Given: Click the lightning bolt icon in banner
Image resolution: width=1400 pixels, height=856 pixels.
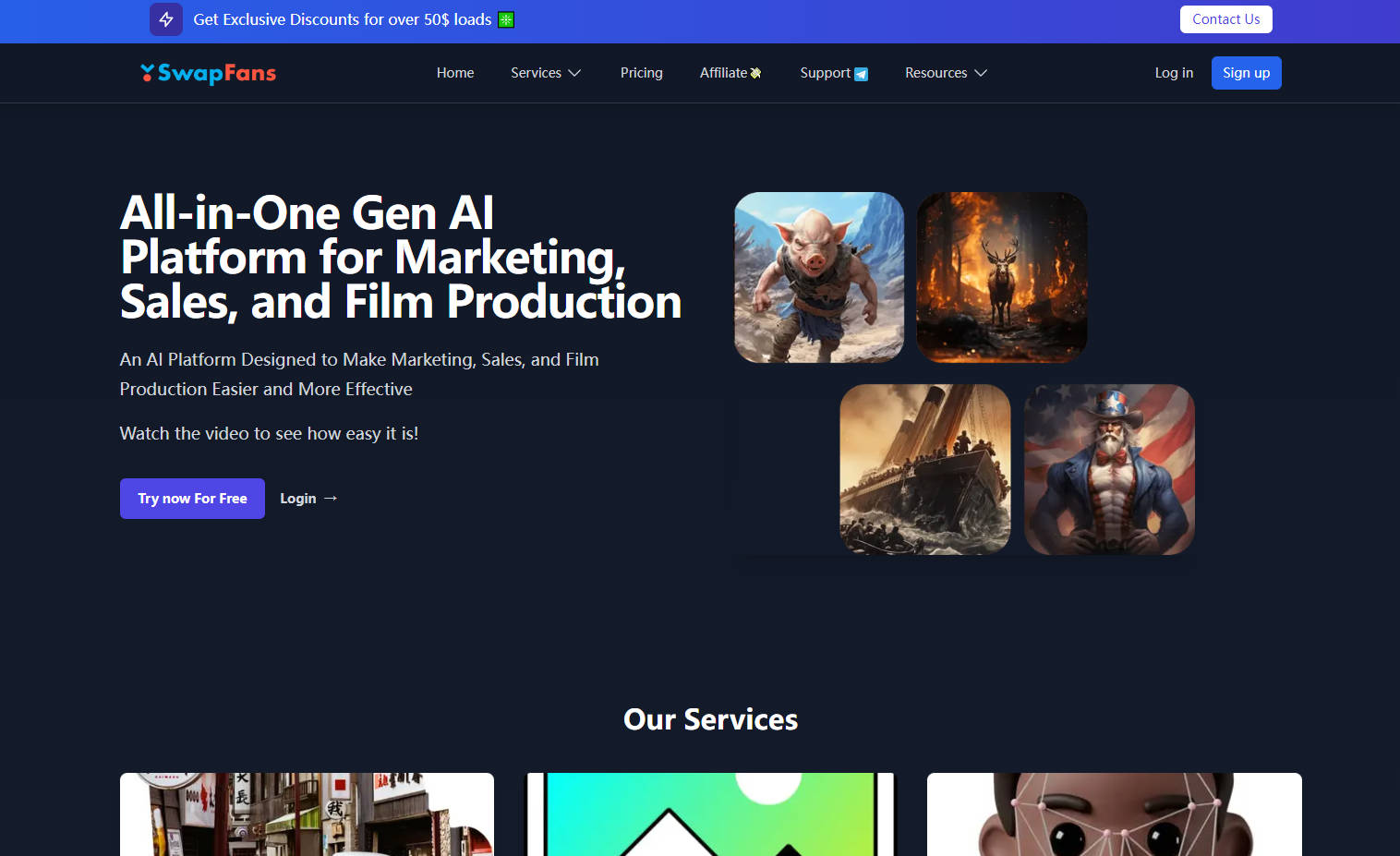Looking at the screenshot, I should point(166,19).
